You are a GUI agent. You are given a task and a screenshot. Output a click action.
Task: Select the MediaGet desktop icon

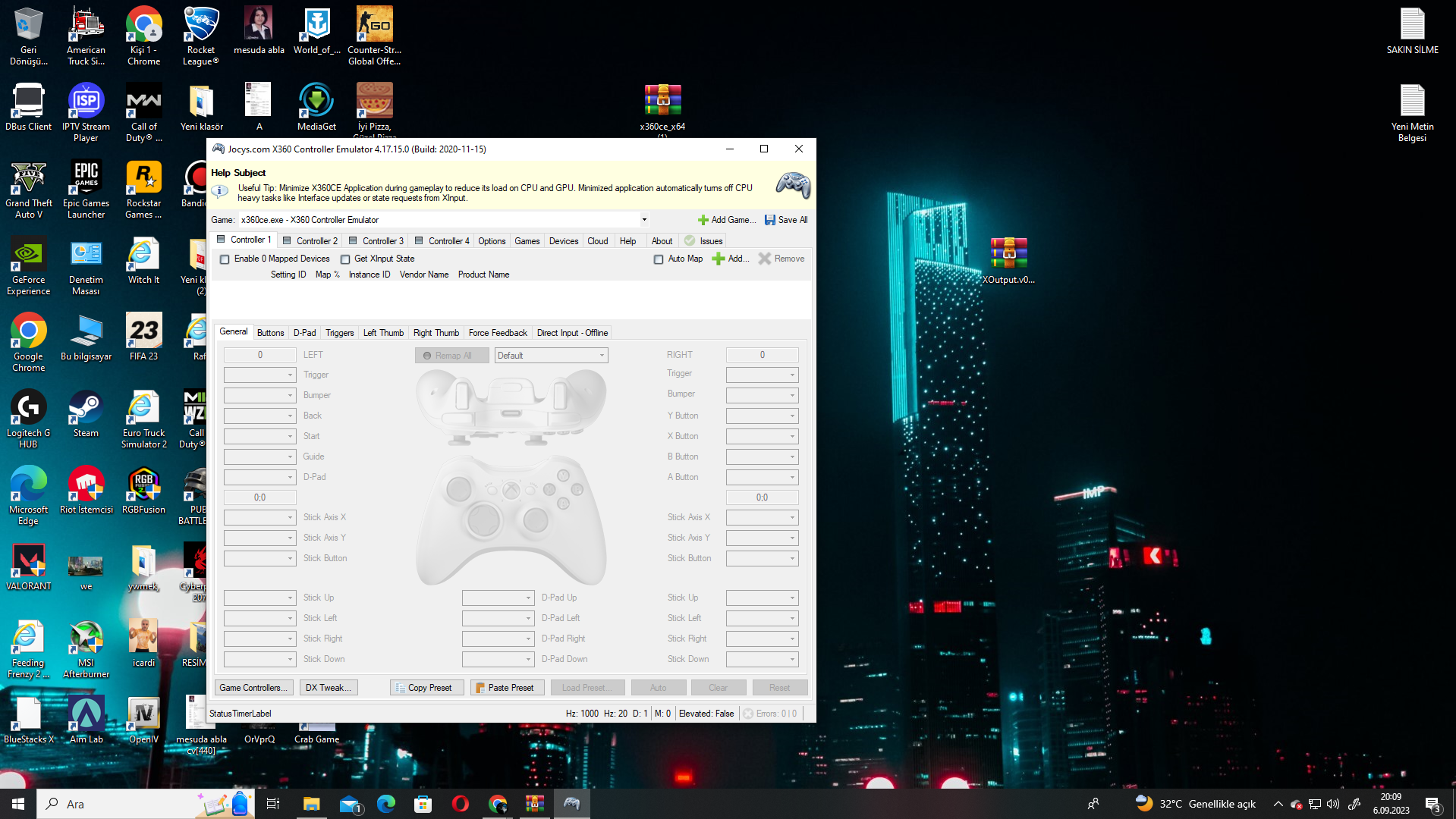coord(316,107)
